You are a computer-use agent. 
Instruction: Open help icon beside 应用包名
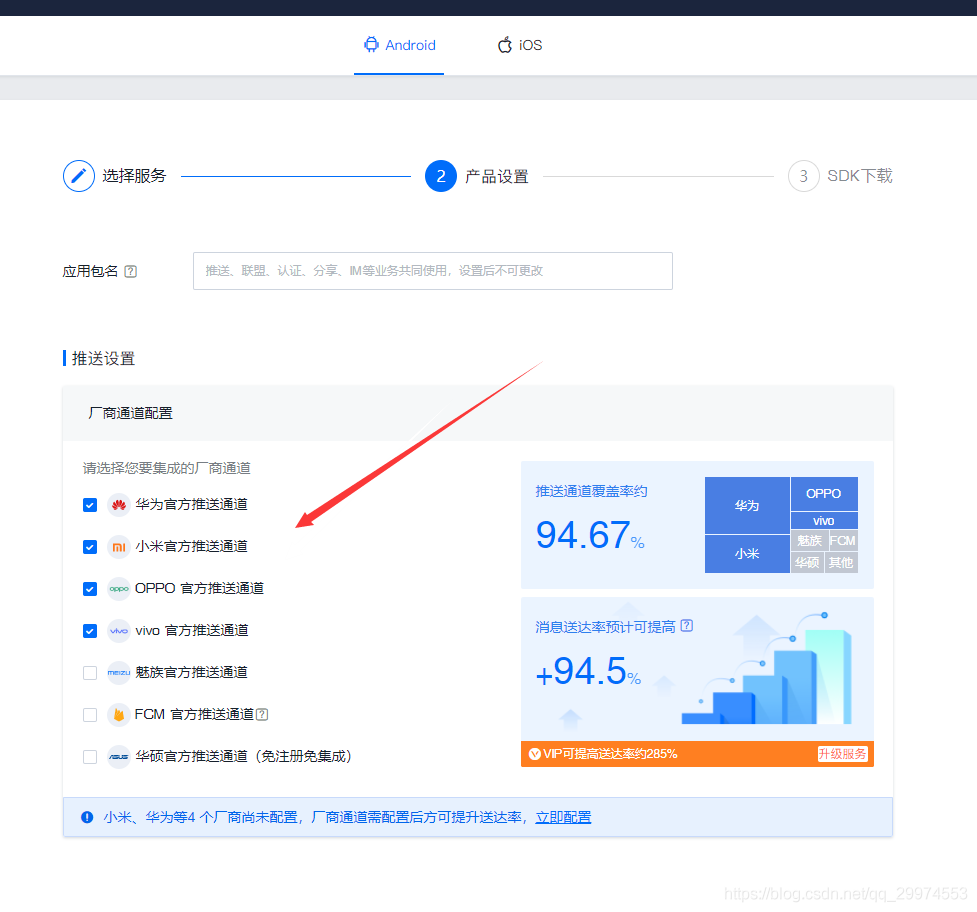pos(129,270)
